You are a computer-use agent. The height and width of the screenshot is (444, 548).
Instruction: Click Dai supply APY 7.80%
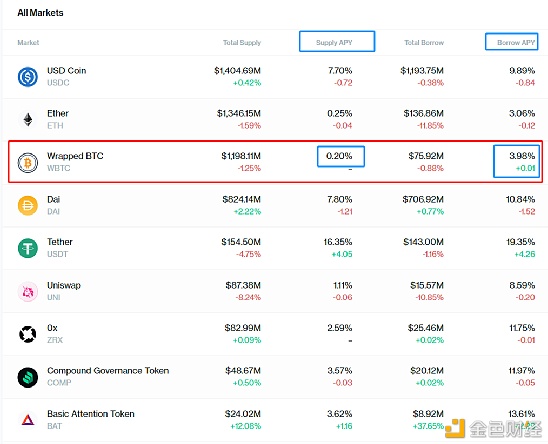click(x=340, y=199)
